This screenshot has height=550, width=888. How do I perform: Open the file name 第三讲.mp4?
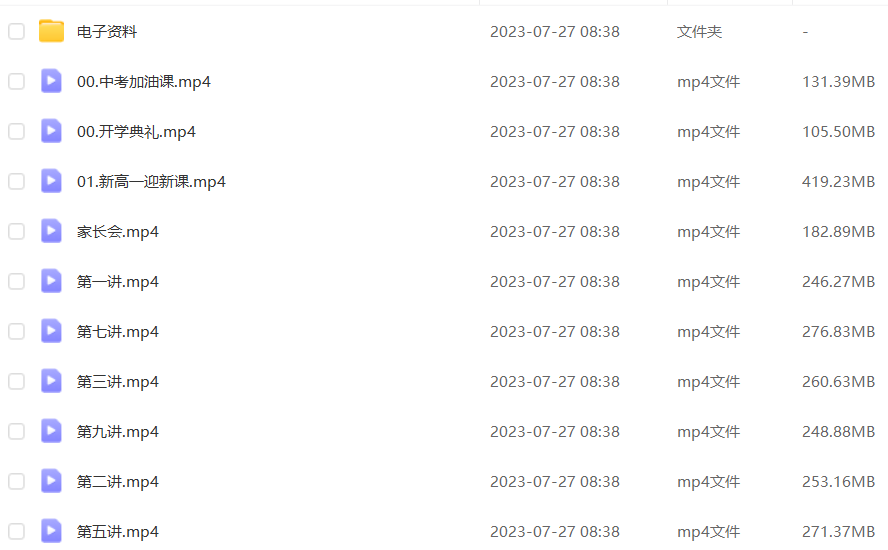tap(118, 382)
